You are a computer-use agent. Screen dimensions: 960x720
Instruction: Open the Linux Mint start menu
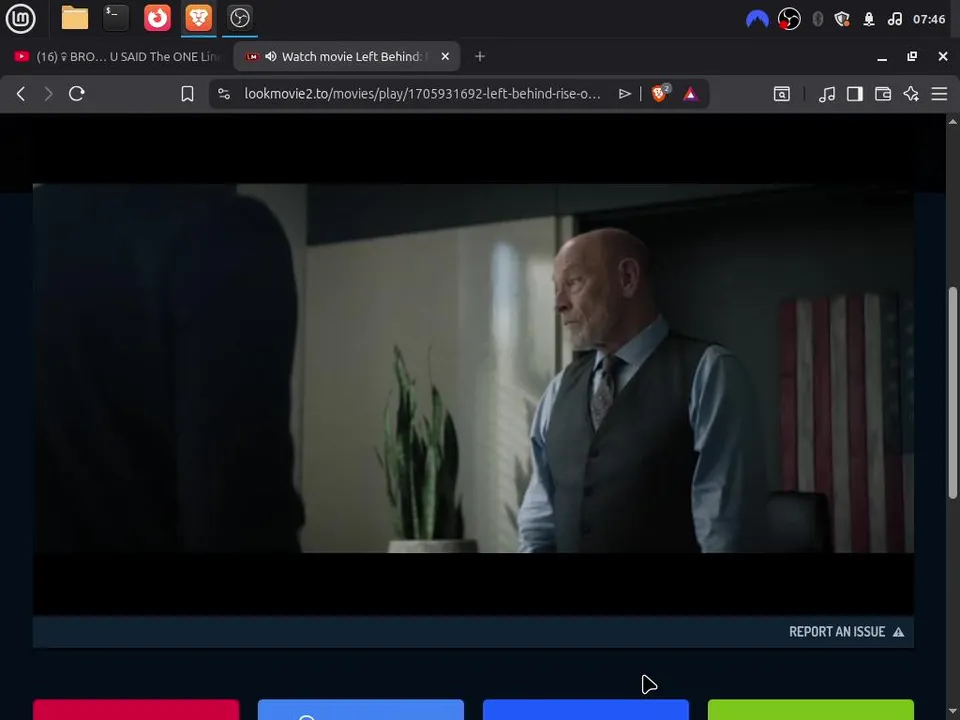20,18
